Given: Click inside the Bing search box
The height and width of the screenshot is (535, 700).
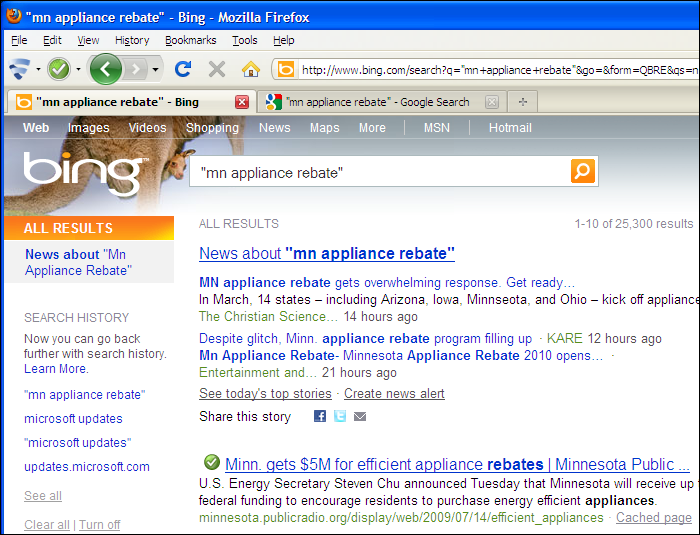Looking at the screenshot, I should pos(379,171).
